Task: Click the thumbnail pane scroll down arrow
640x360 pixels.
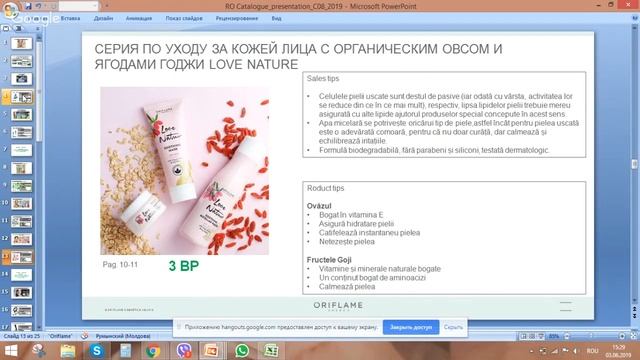Action: click(39, 327)
